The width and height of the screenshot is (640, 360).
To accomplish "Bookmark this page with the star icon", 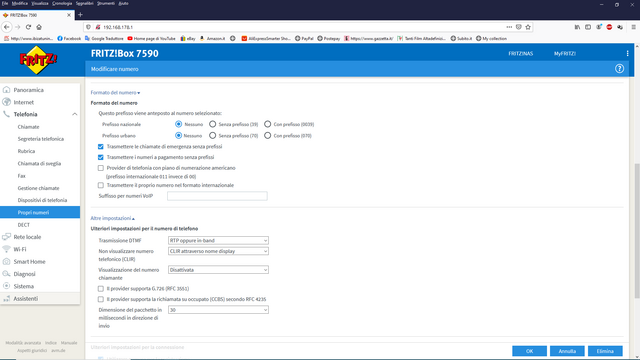I will (528, 27).
